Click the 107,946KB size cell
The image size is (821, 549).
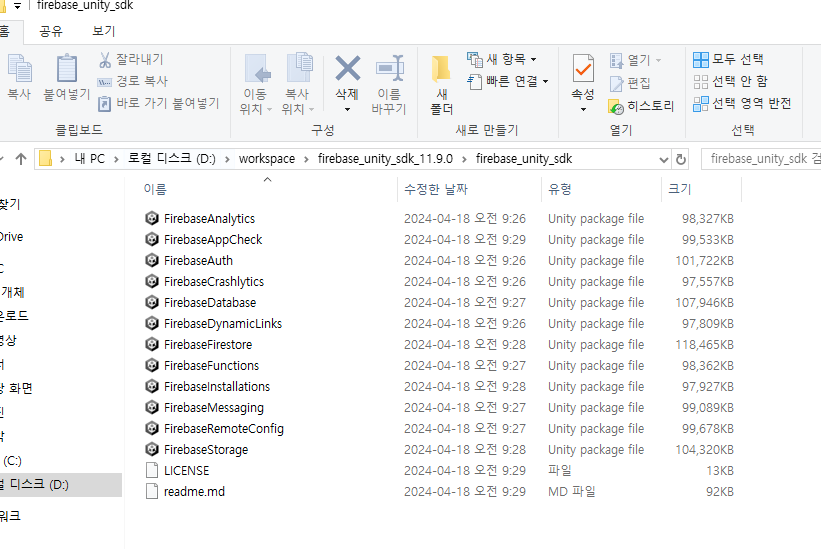point(705,302)
